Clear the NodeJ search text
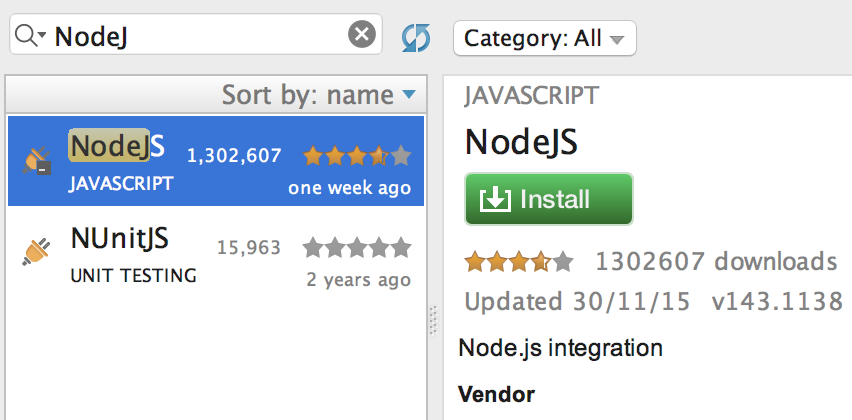 click(361, 36)
